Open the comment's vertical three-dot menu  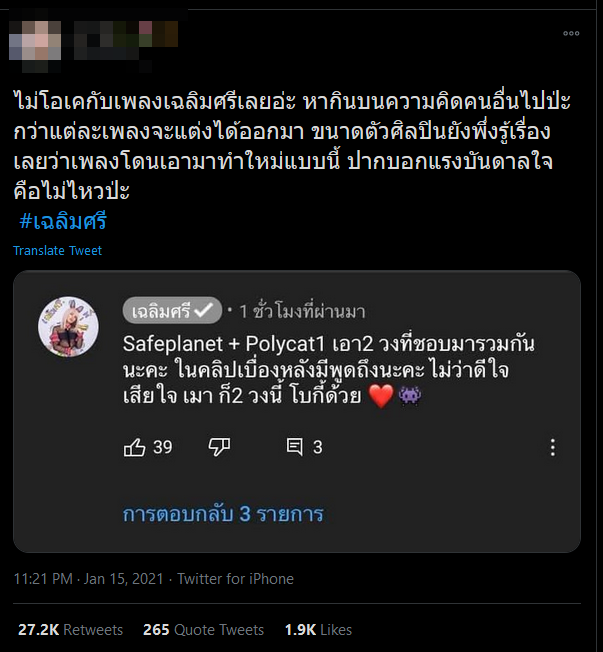[x=552, y=447]
